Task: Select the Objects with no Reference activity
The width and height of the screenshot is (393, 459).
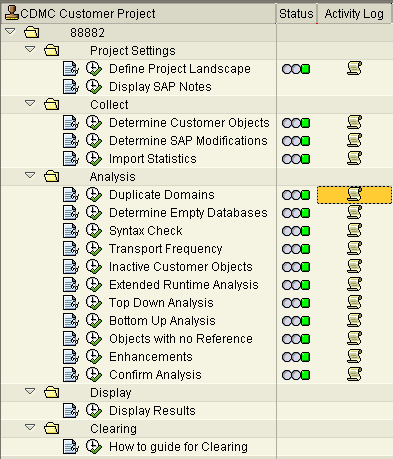Action: pyautogui.click(x=181, y=339)
